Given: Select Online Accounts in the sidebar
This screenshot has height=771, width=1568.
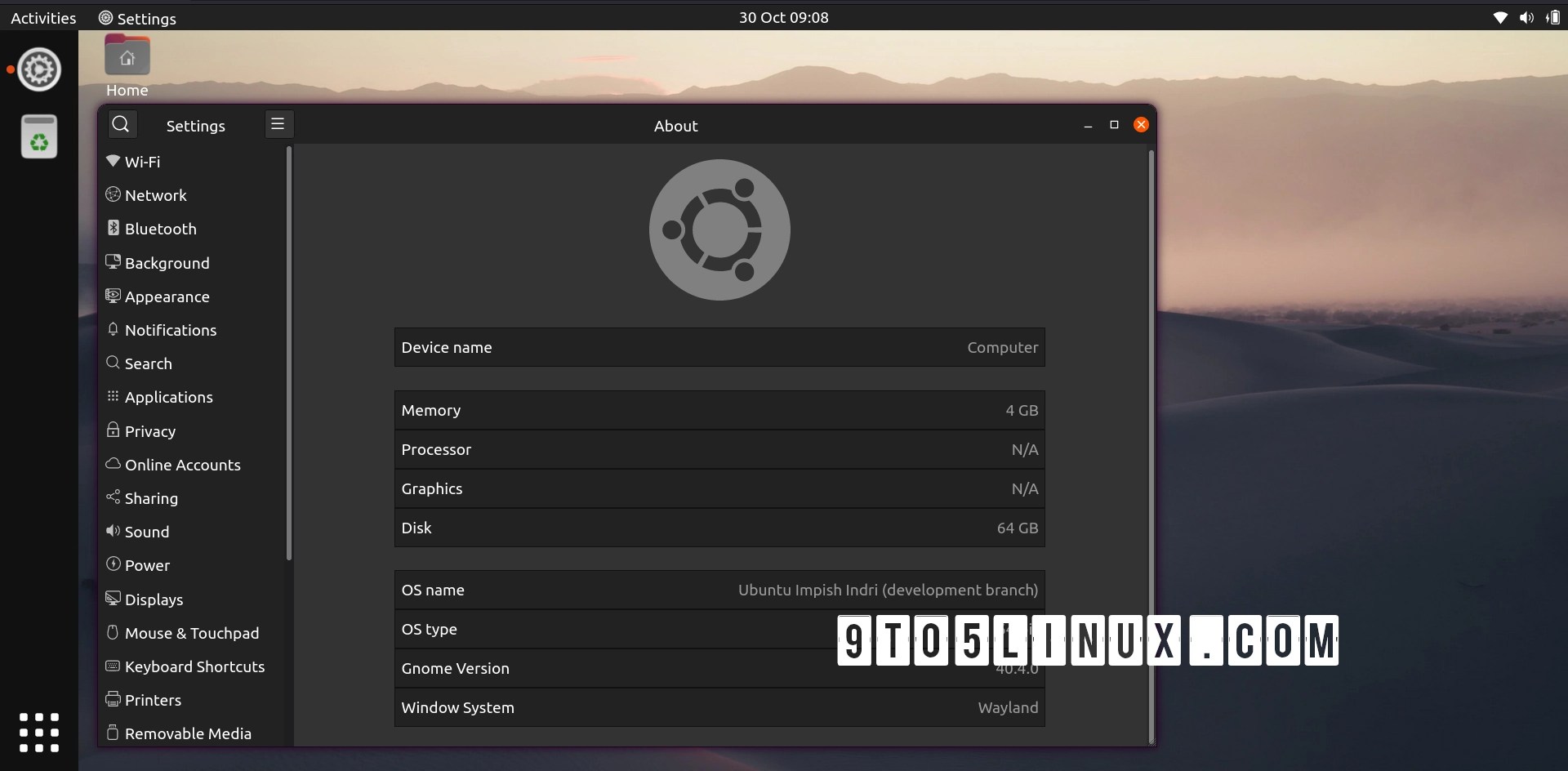Looking at the screenshot, I should click(193, 465).
